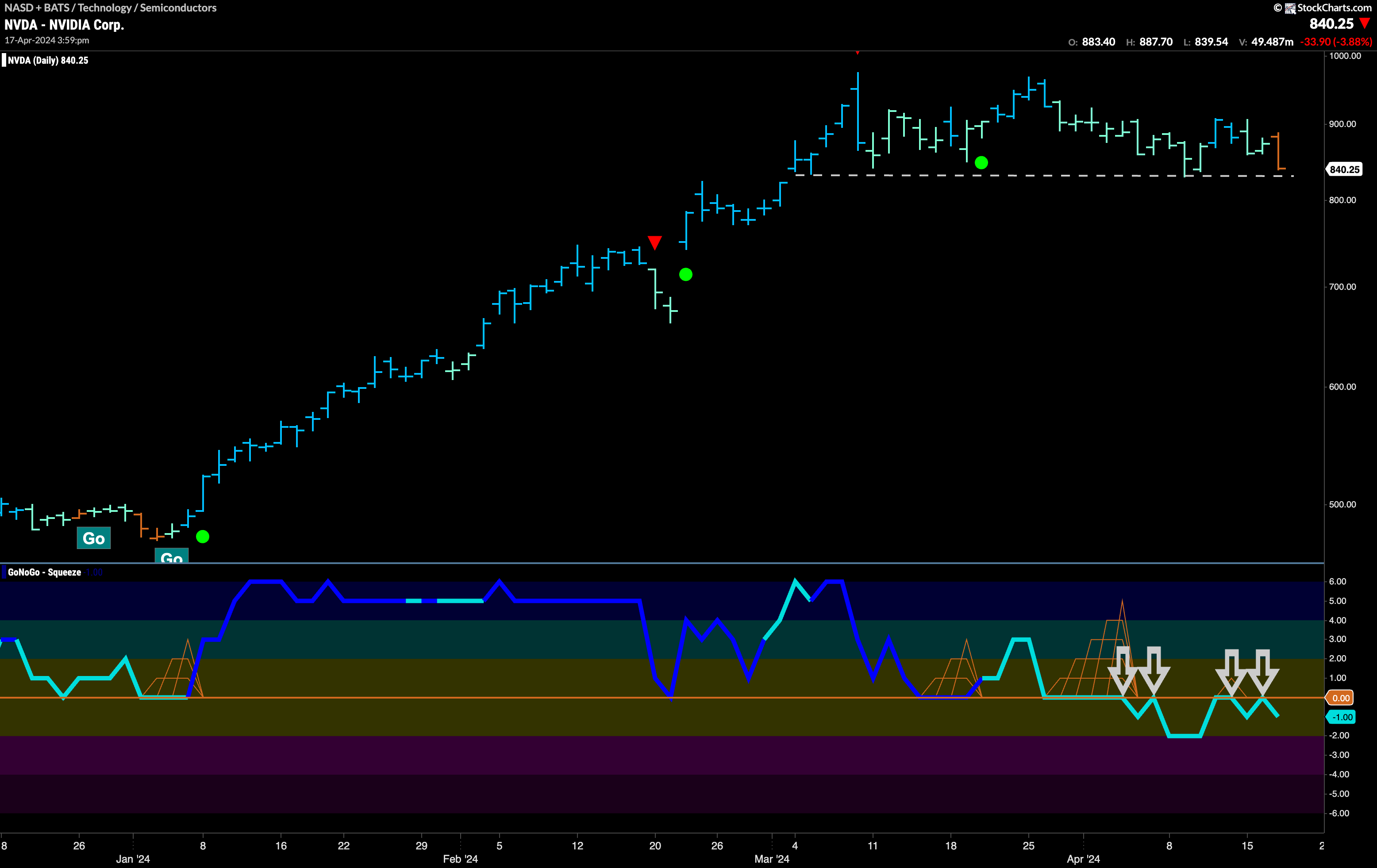Image resolution: width=1377 pixels, height=868 pixels.
Task: Click the last orange price bar on April 17
Action: pyautogui.click(x=1278, y=152)
